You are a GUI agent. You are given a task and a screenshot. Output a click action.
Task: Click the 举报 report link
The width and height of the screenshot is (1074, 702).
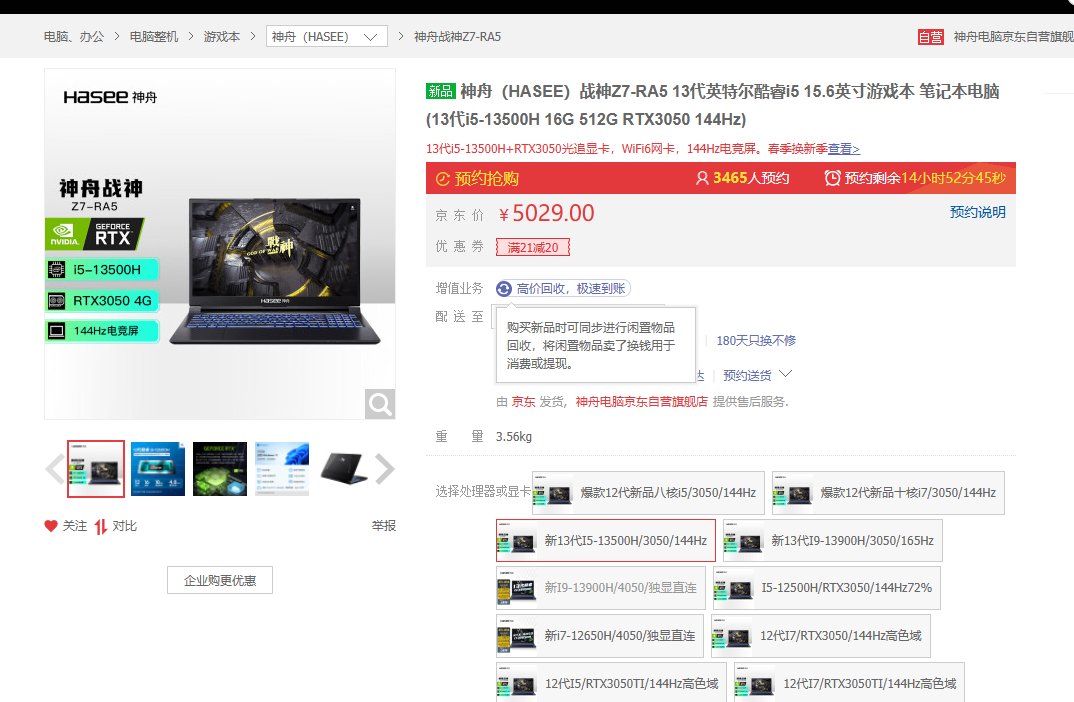(x=384, y=526)
